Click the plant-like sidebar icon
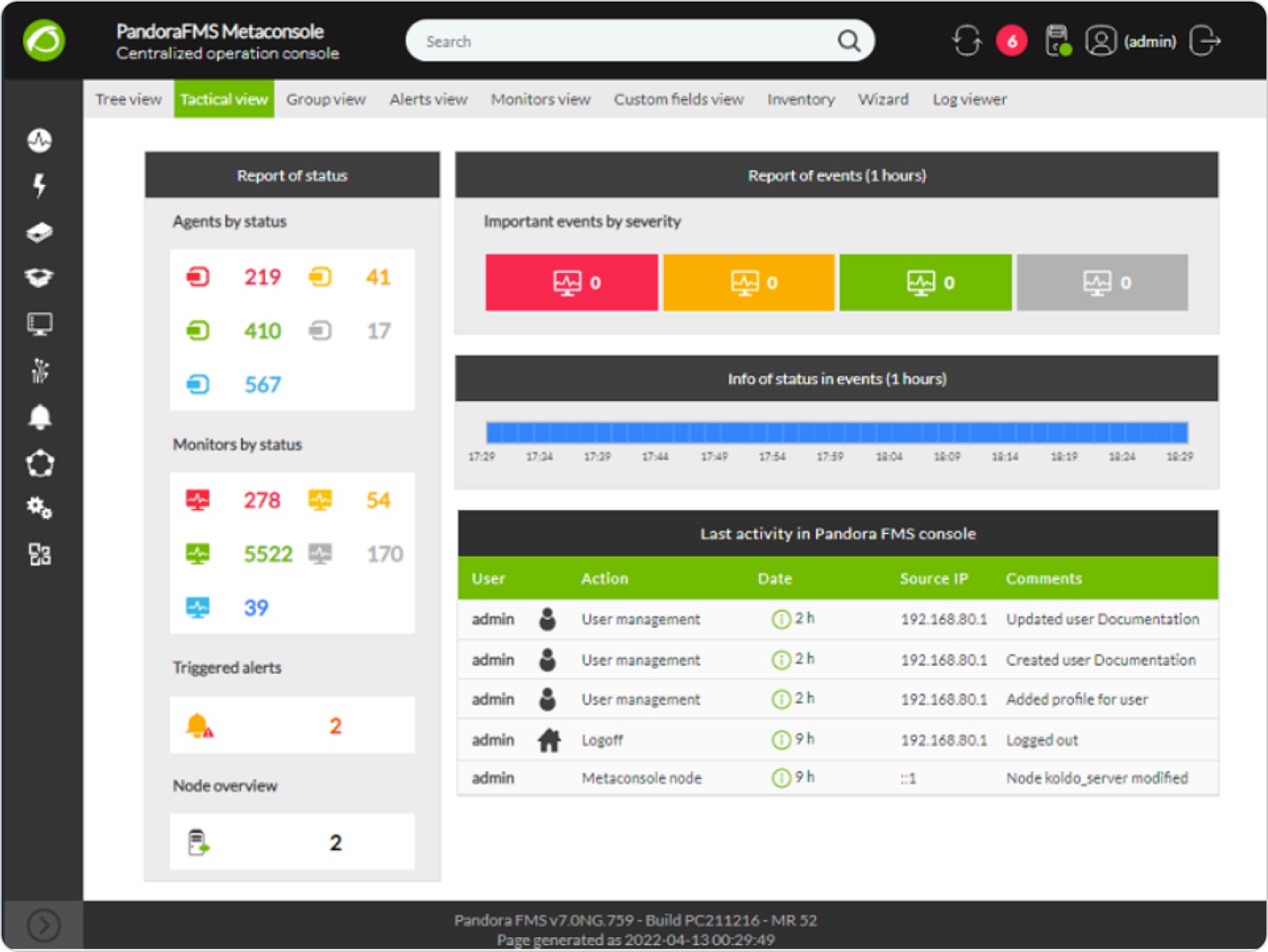This screenshot has width=1268, height=952. coord(40,370)
